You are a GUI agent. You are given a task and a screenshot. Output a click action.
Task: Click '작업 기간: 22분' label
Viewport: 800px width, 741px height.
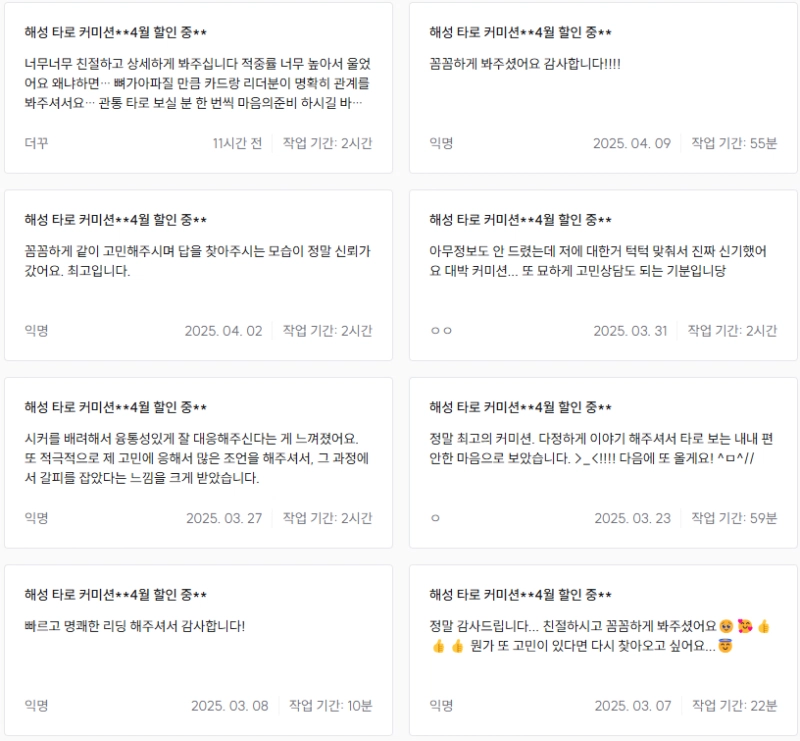click(x=733, y=705)
